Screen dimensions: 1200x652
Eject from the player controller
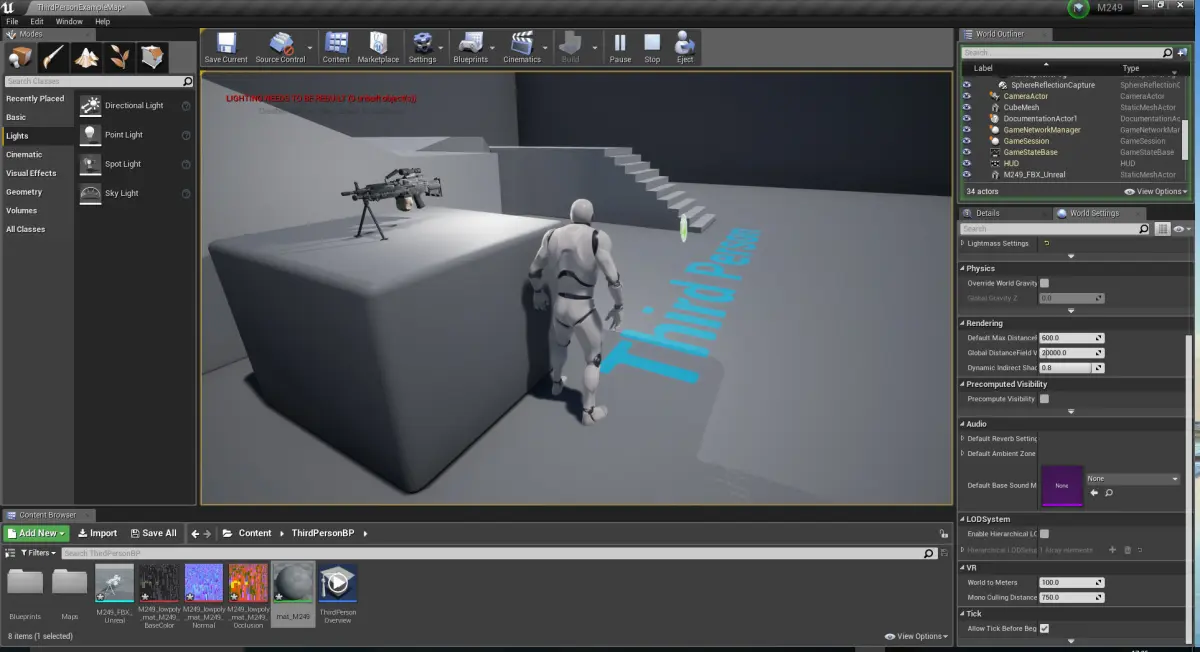coord(685,47)
